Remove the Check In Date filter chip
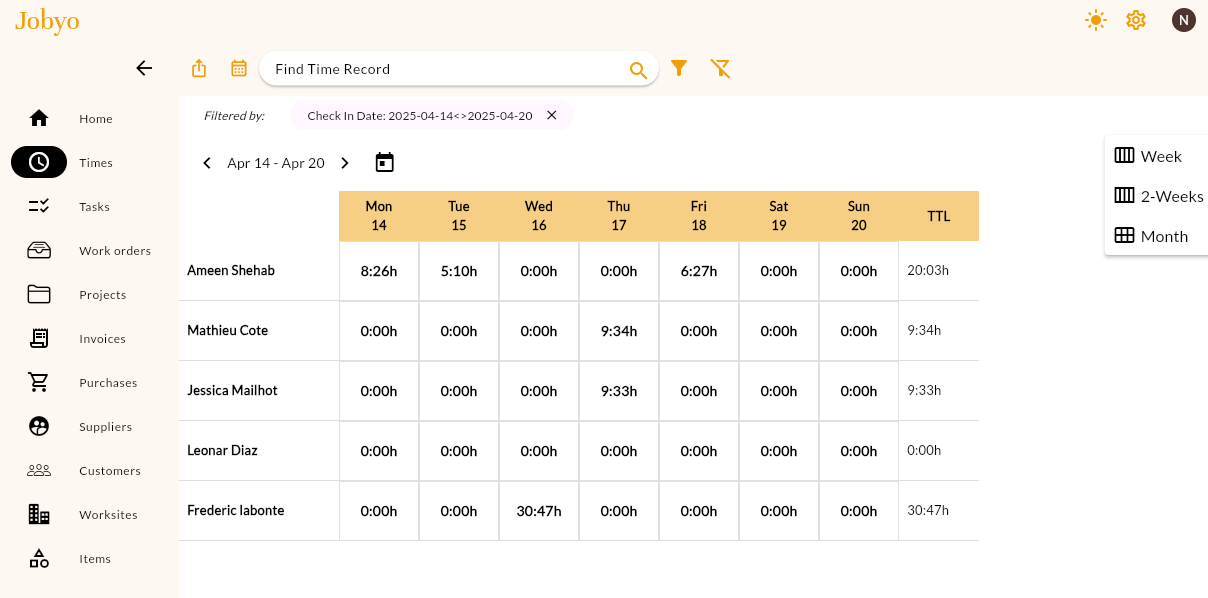Viewport: 1208px width, 598px height. tap(552, 115)
